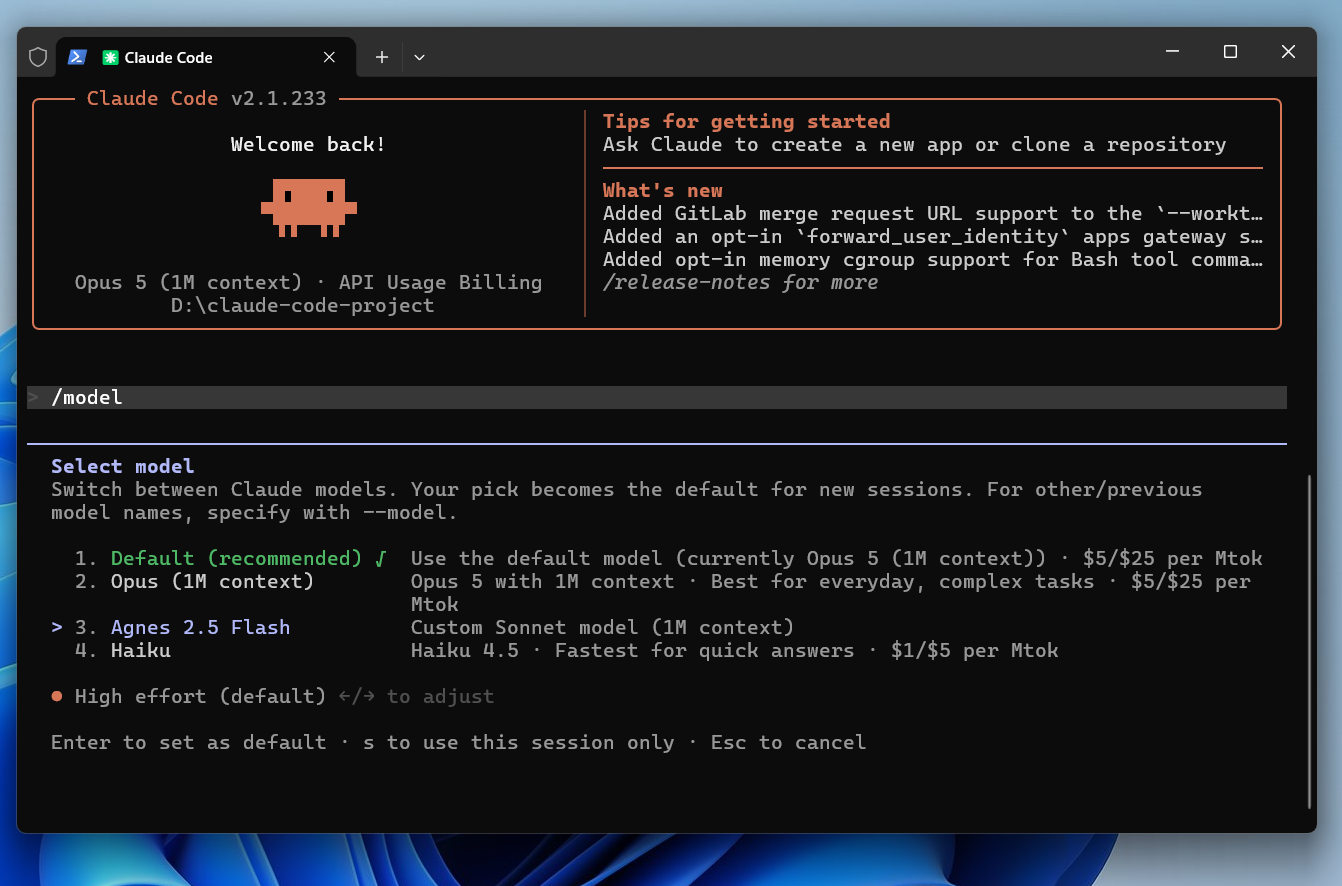Click the Custom Sonnet model description
The image size is (1342, 886).
(x=602, y=627)
